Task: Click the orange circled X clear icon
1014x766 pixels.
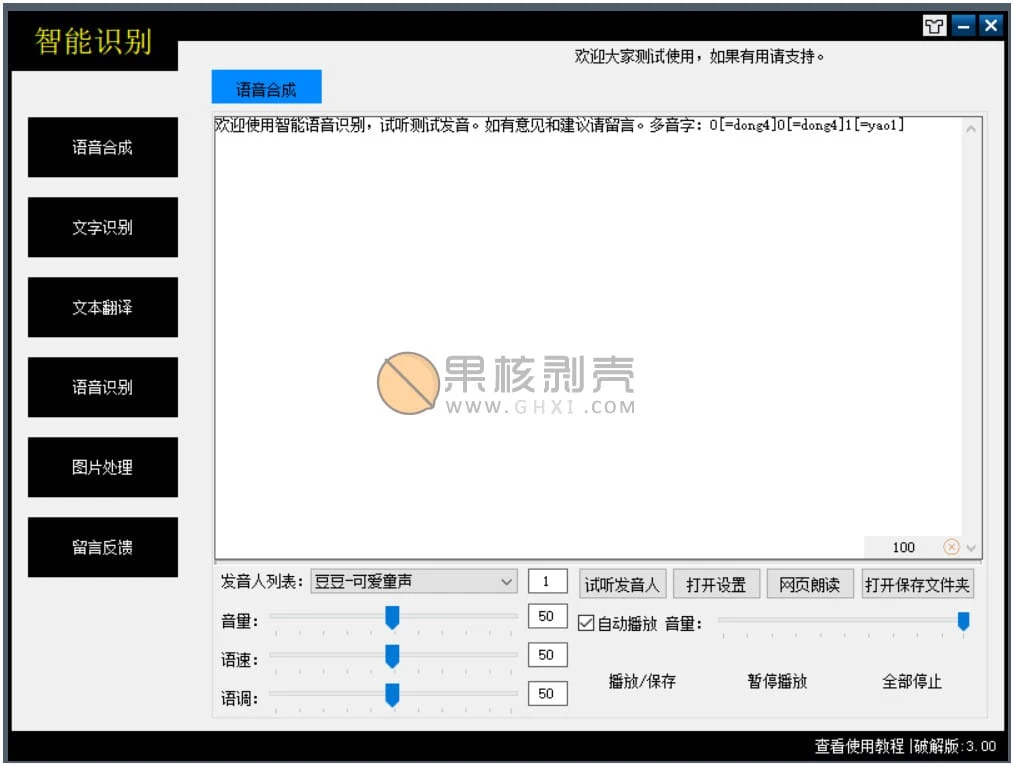Action: click(951, 547)
